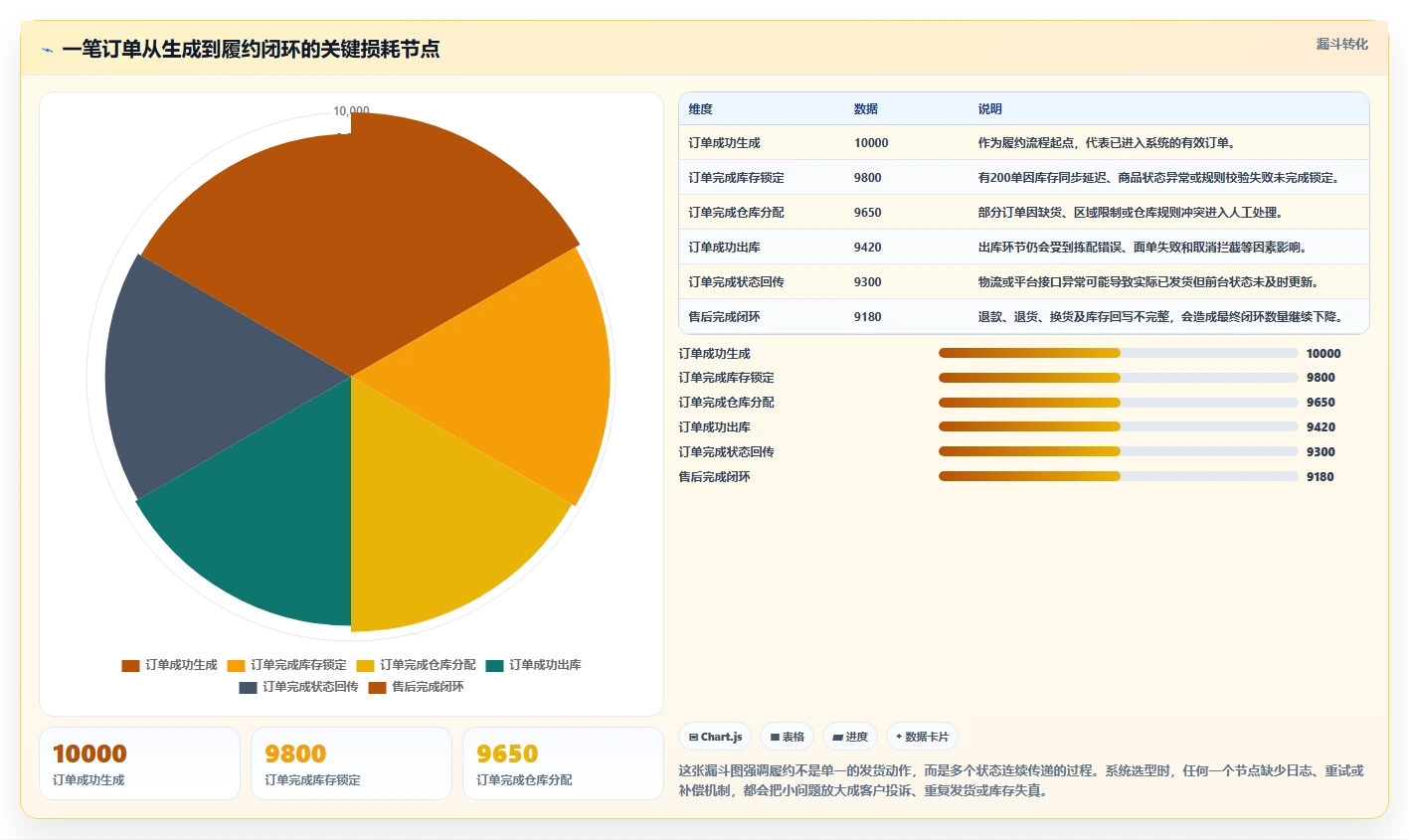Screen dimensions: 1409x840
Task: Click the 订单成功生成 progress bar
Action: 1119,353
